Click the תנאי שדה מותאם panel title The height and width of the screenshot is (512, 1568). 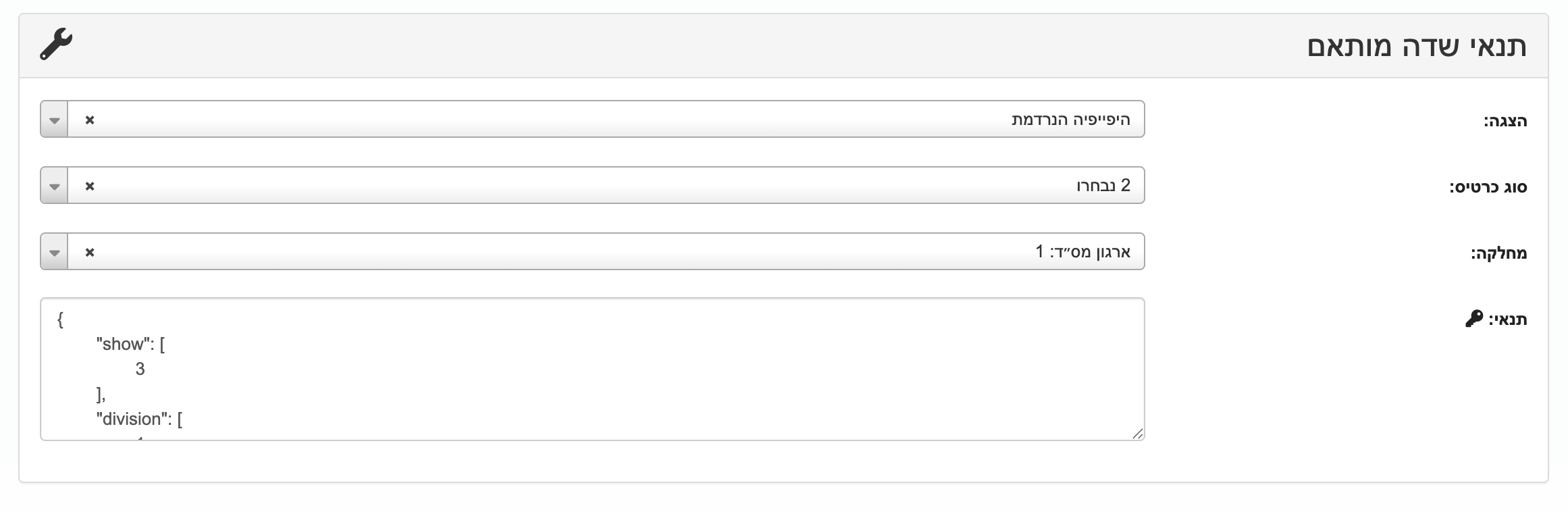1417,46
